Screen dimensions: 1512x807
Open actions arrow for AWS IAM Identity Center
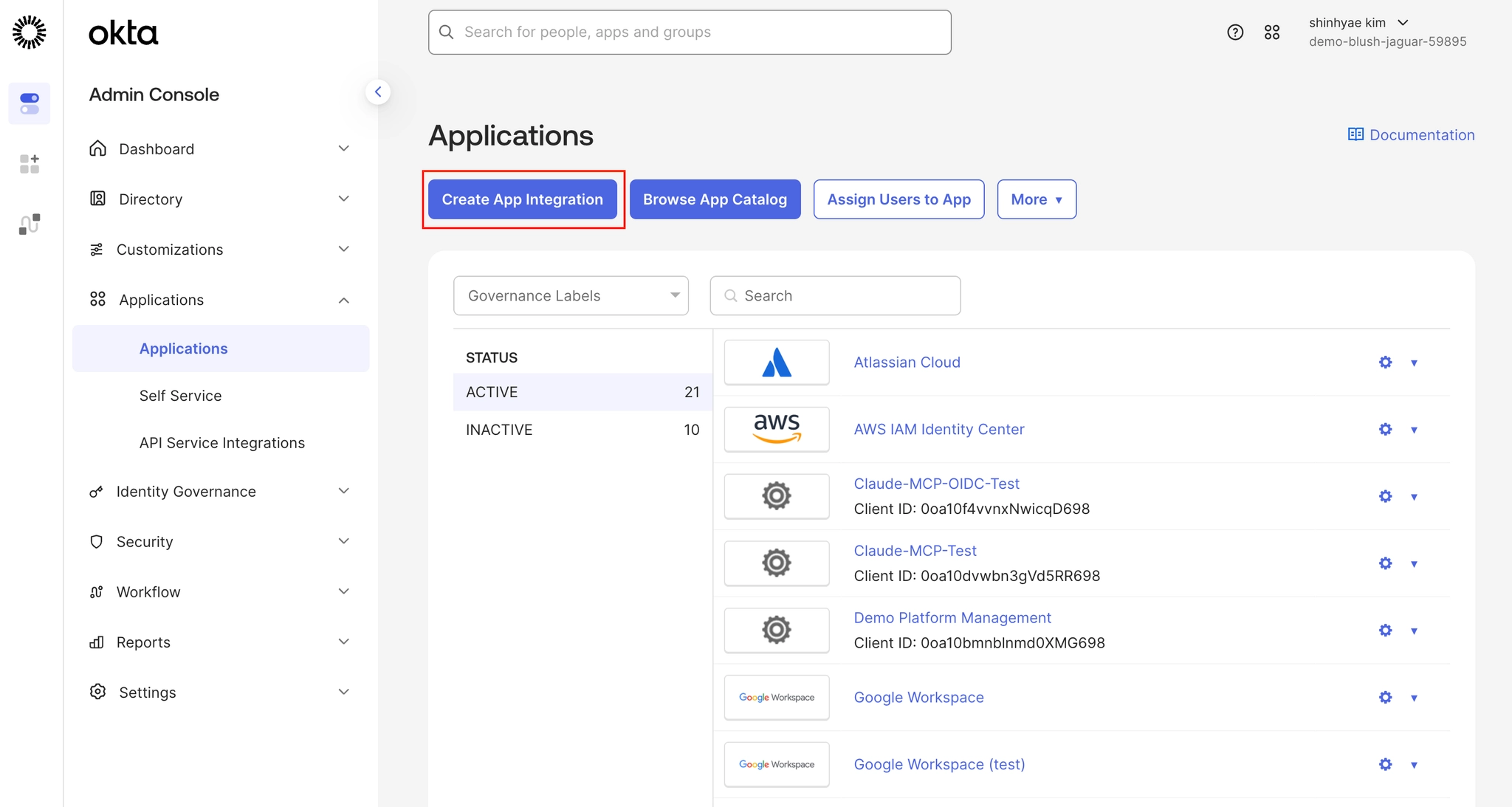(x=1414, y=430)
